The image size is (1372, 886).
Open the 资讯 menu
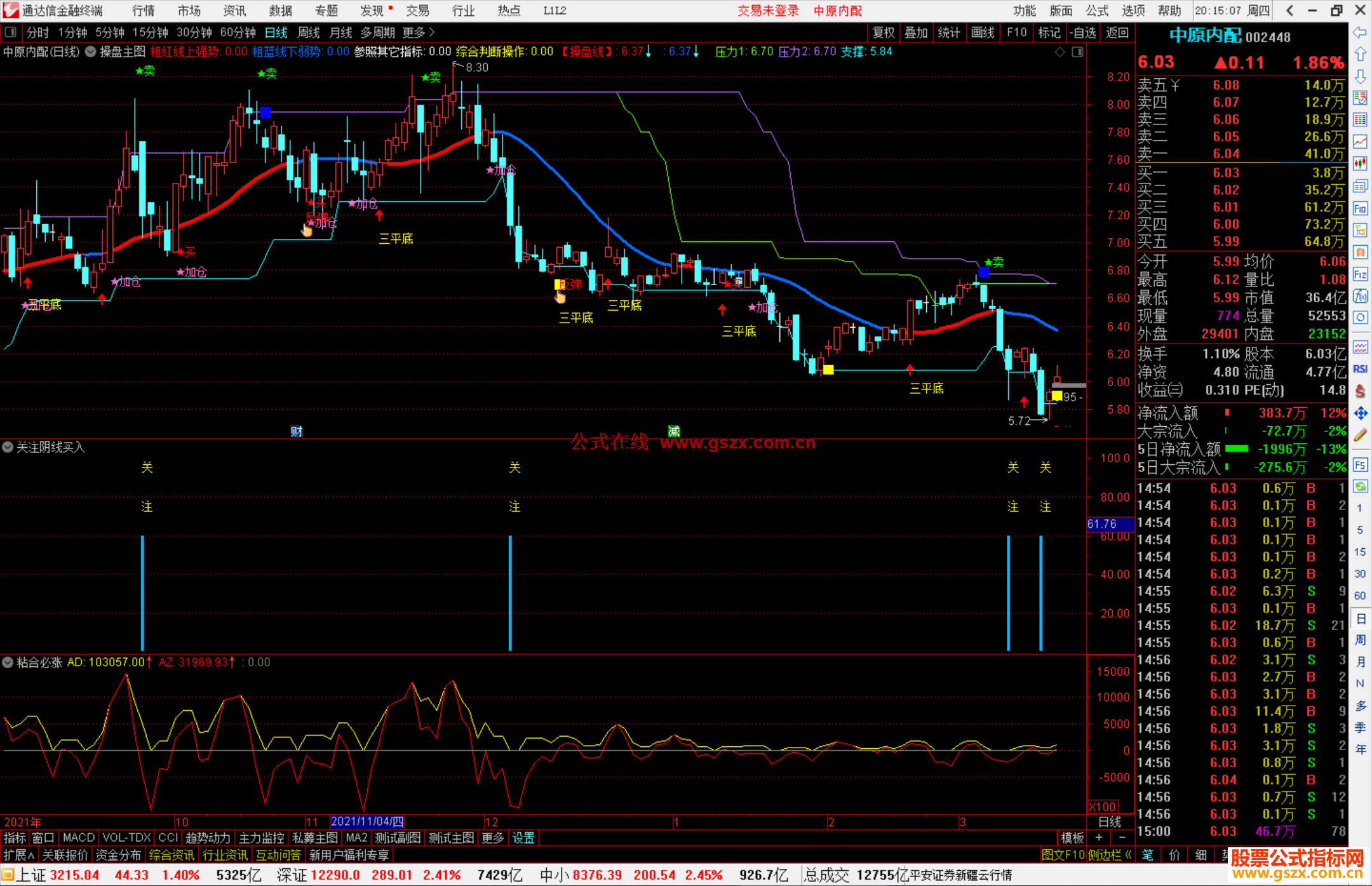click(x=234, y=10)
